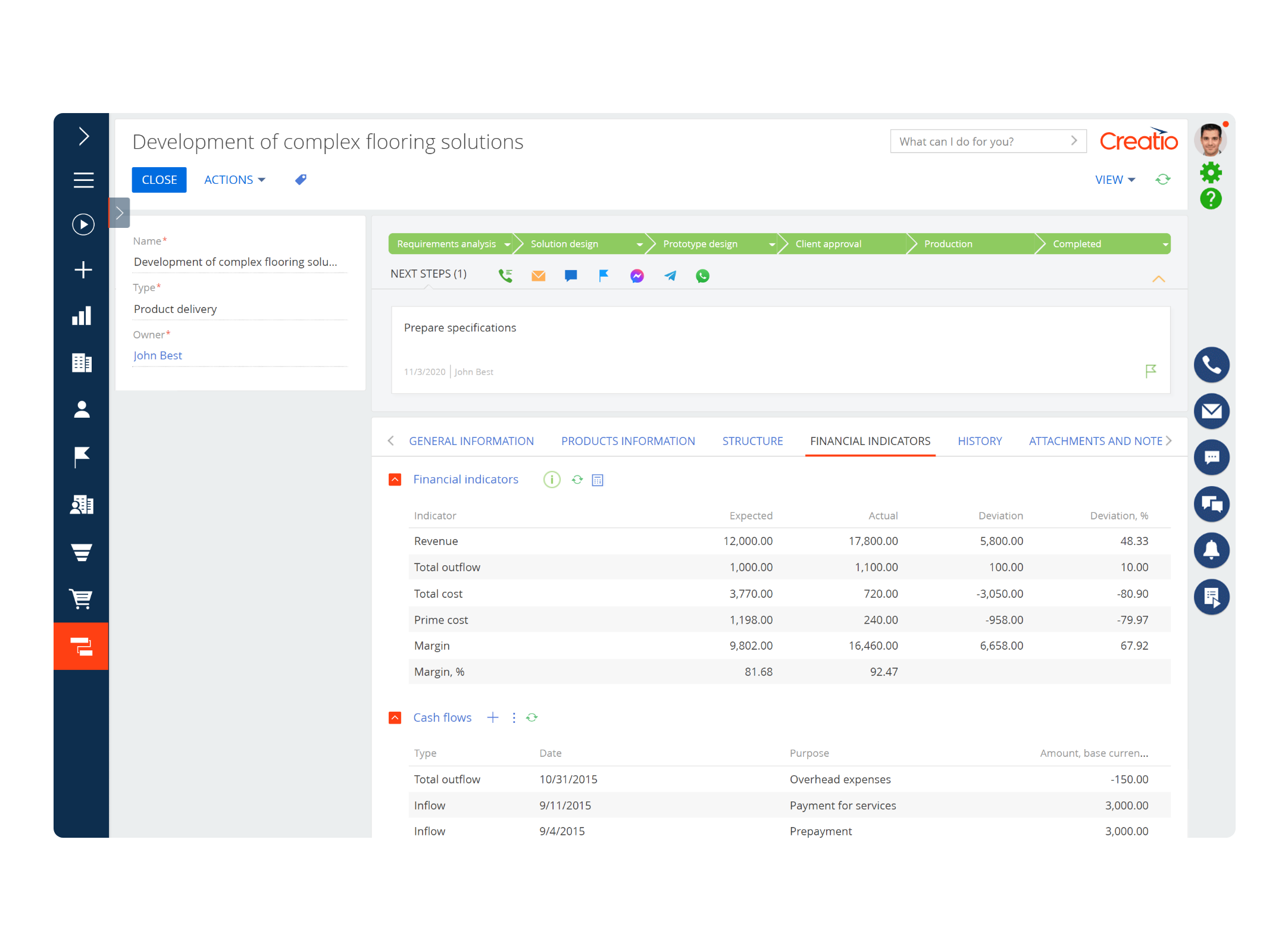Image resolution: width=1288 pixels, height=952 pixels.
Task: Start a call from the Next Steps toolbar
Action: [505, 275]
